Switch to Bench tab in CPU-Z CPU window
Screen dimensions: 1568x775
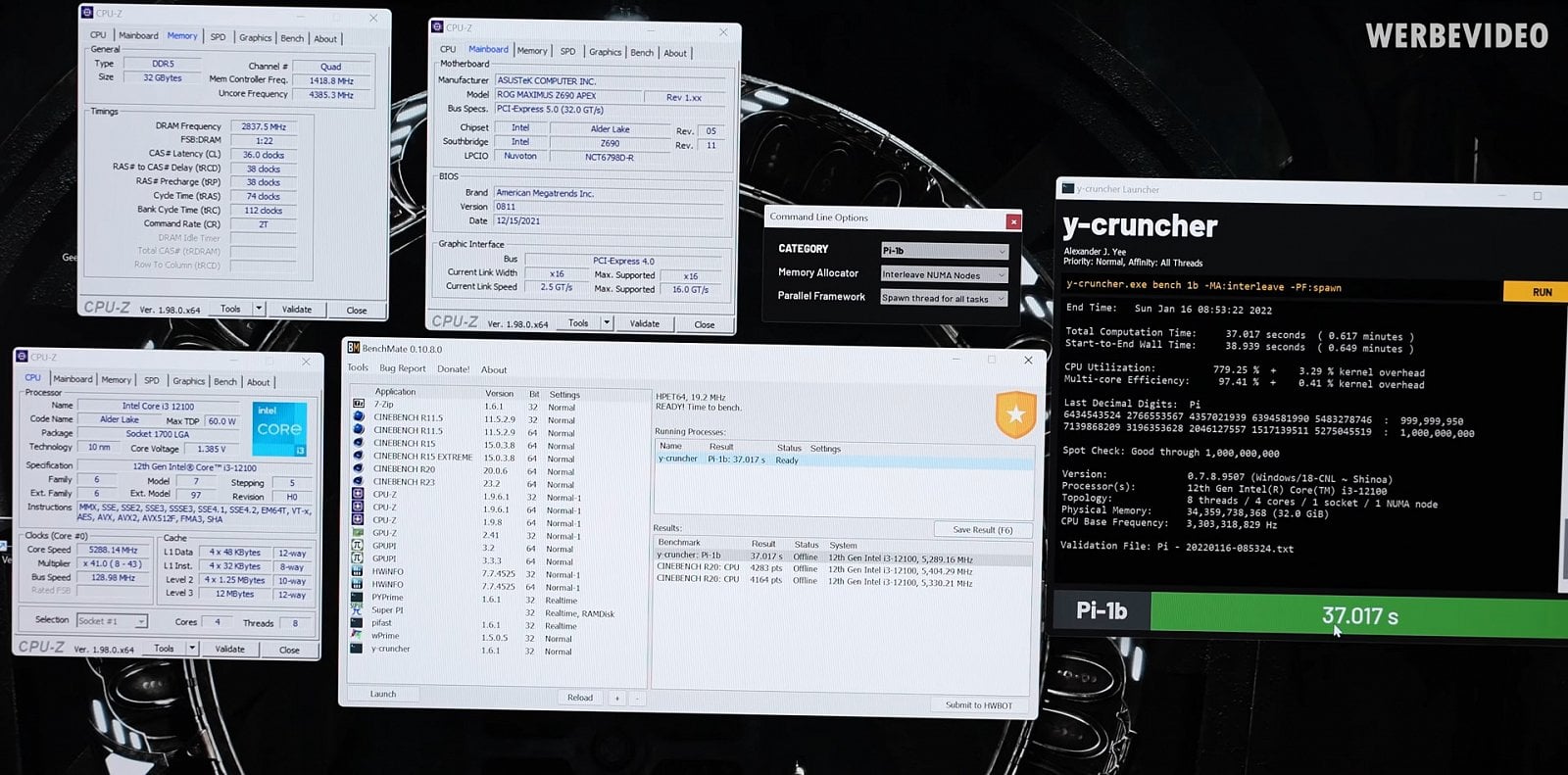point(225,381)
